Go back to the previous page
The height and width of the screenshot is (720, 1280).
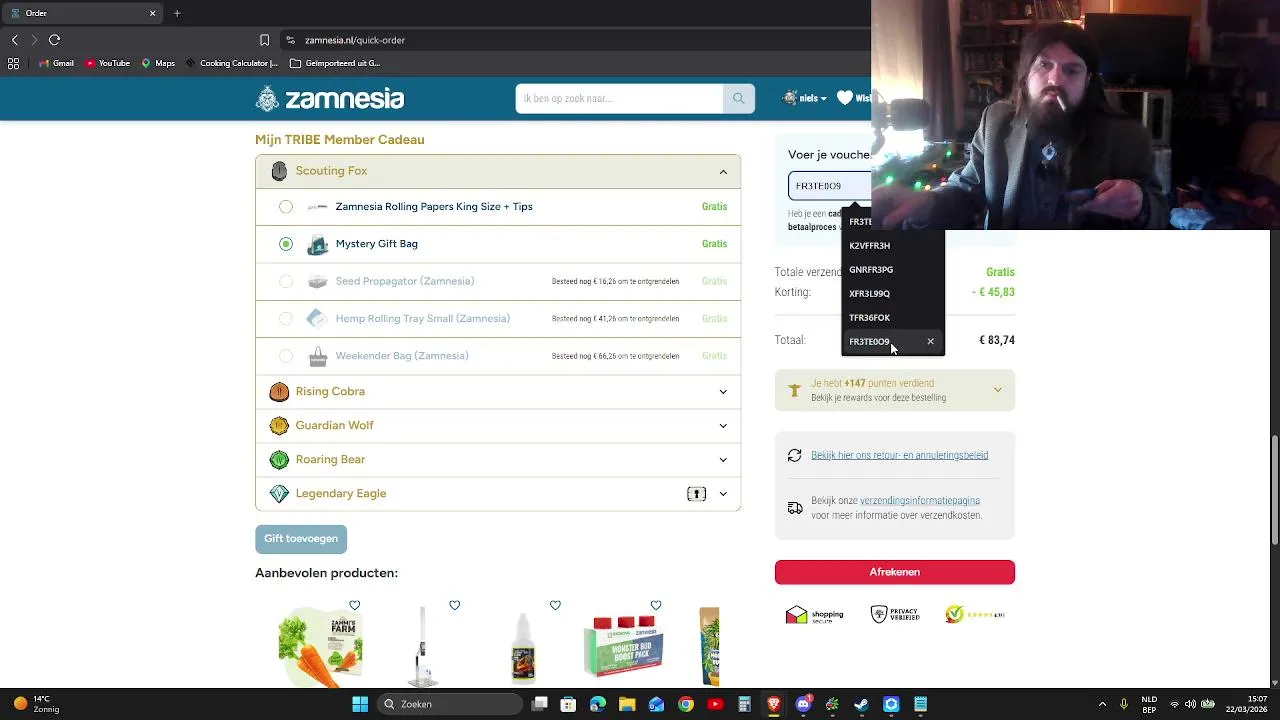coord(15,40)
